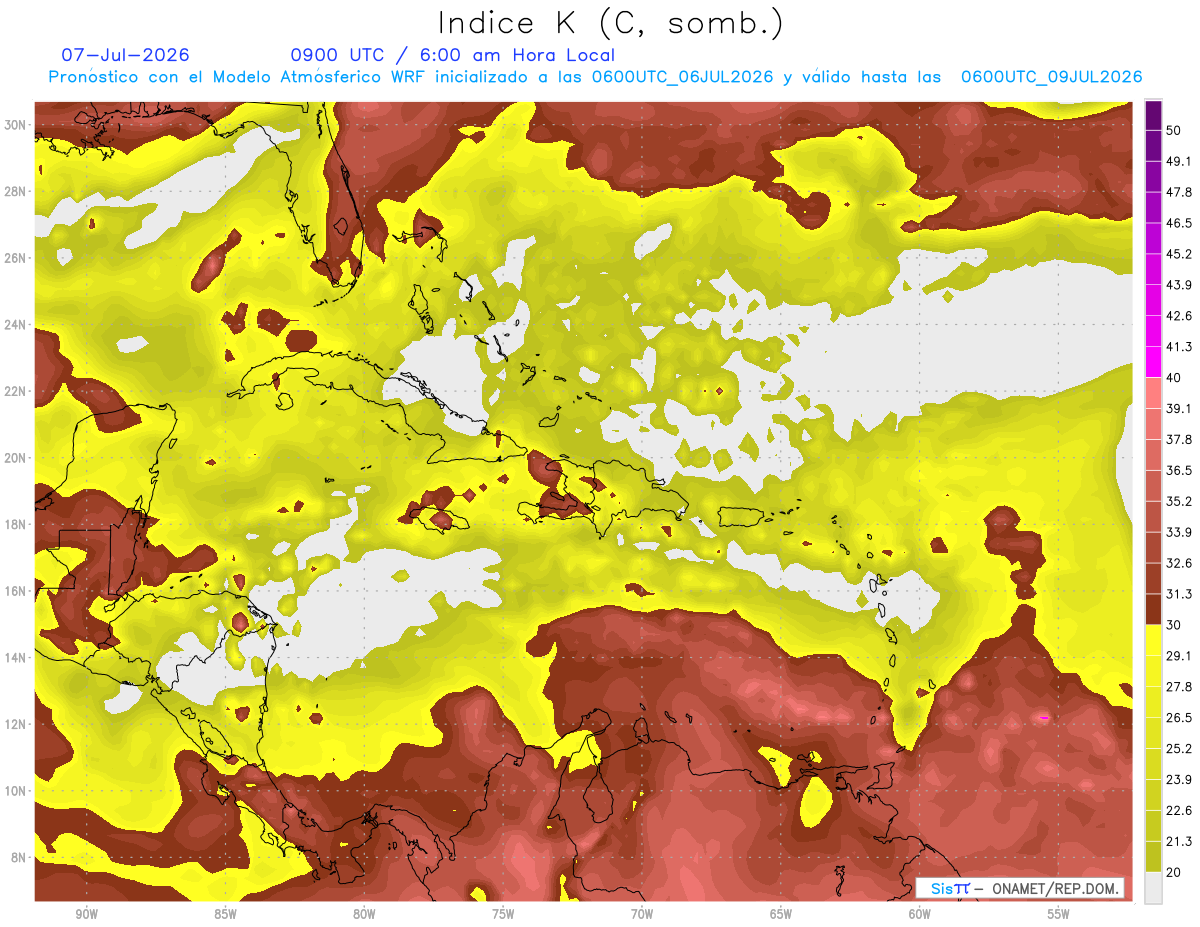Click the colorbar value '31.3'
Screen dimensions: 1200x927
pos(1180,594)
